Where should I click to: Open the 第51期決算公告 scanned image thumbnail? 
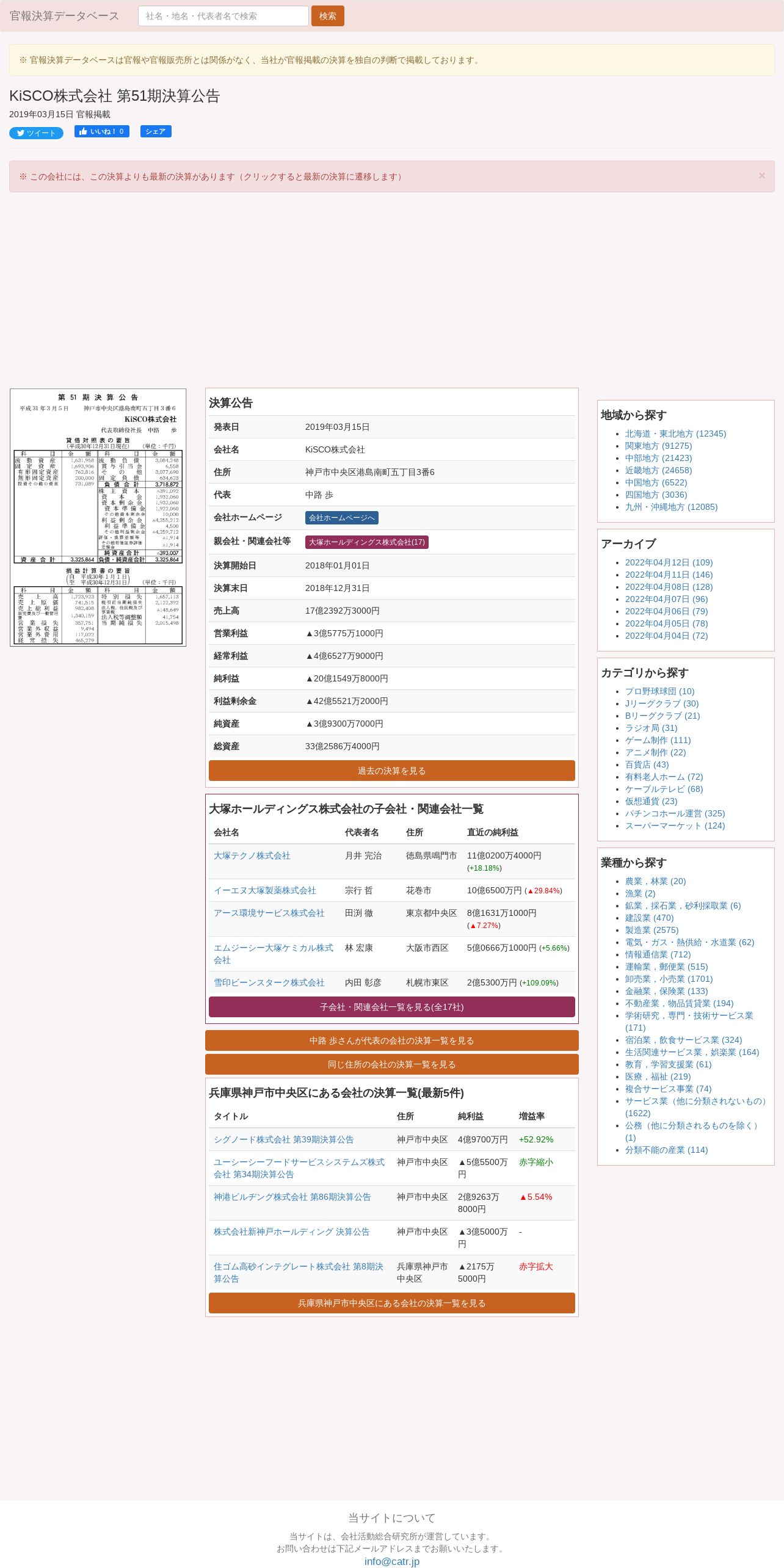[98, 517]
